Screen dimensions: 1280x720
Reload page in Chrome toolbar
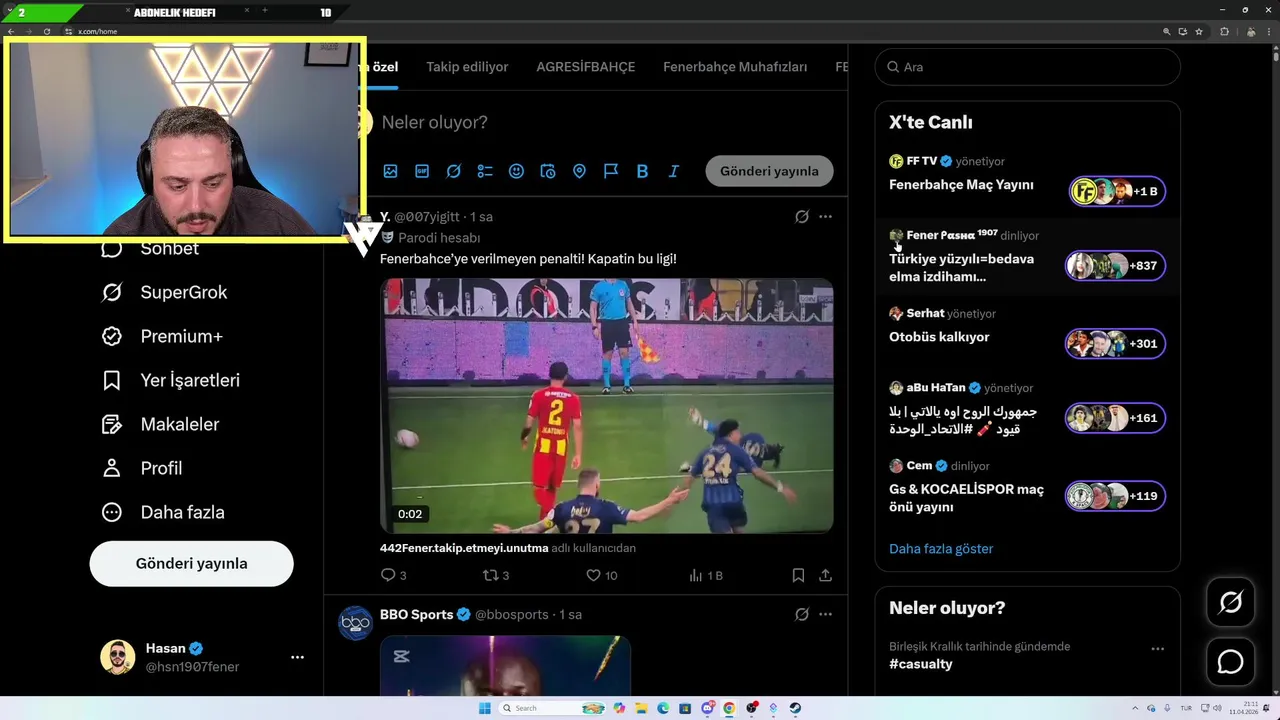[47, 31]
